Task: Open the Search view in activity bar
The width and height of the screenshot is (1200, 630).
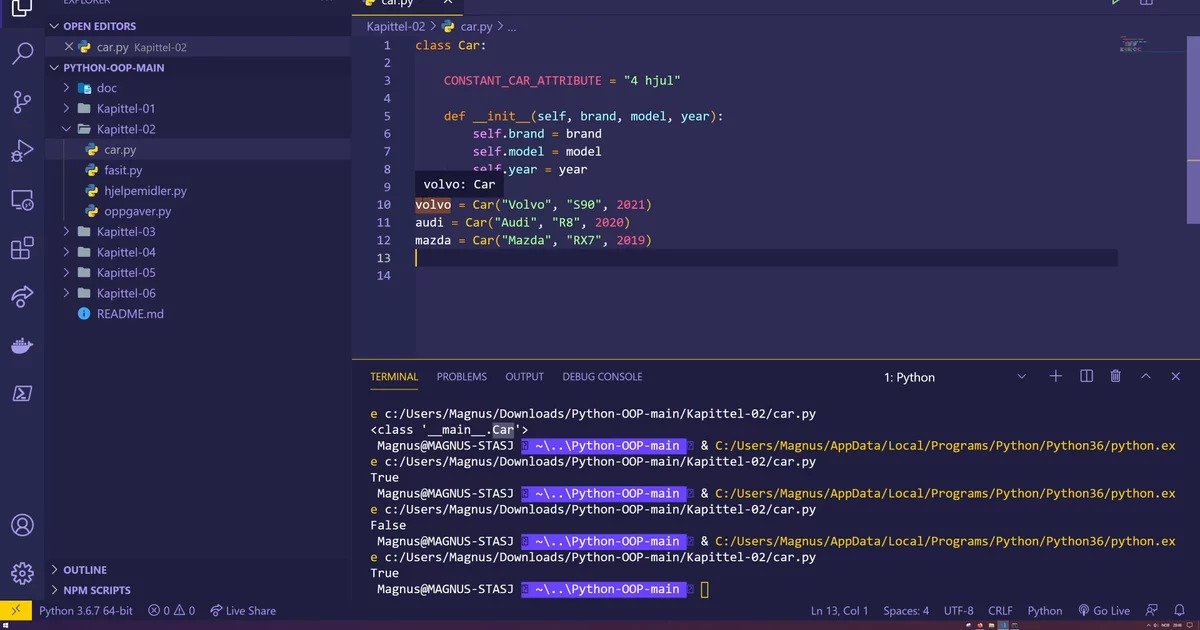Action: pos(22,54)
